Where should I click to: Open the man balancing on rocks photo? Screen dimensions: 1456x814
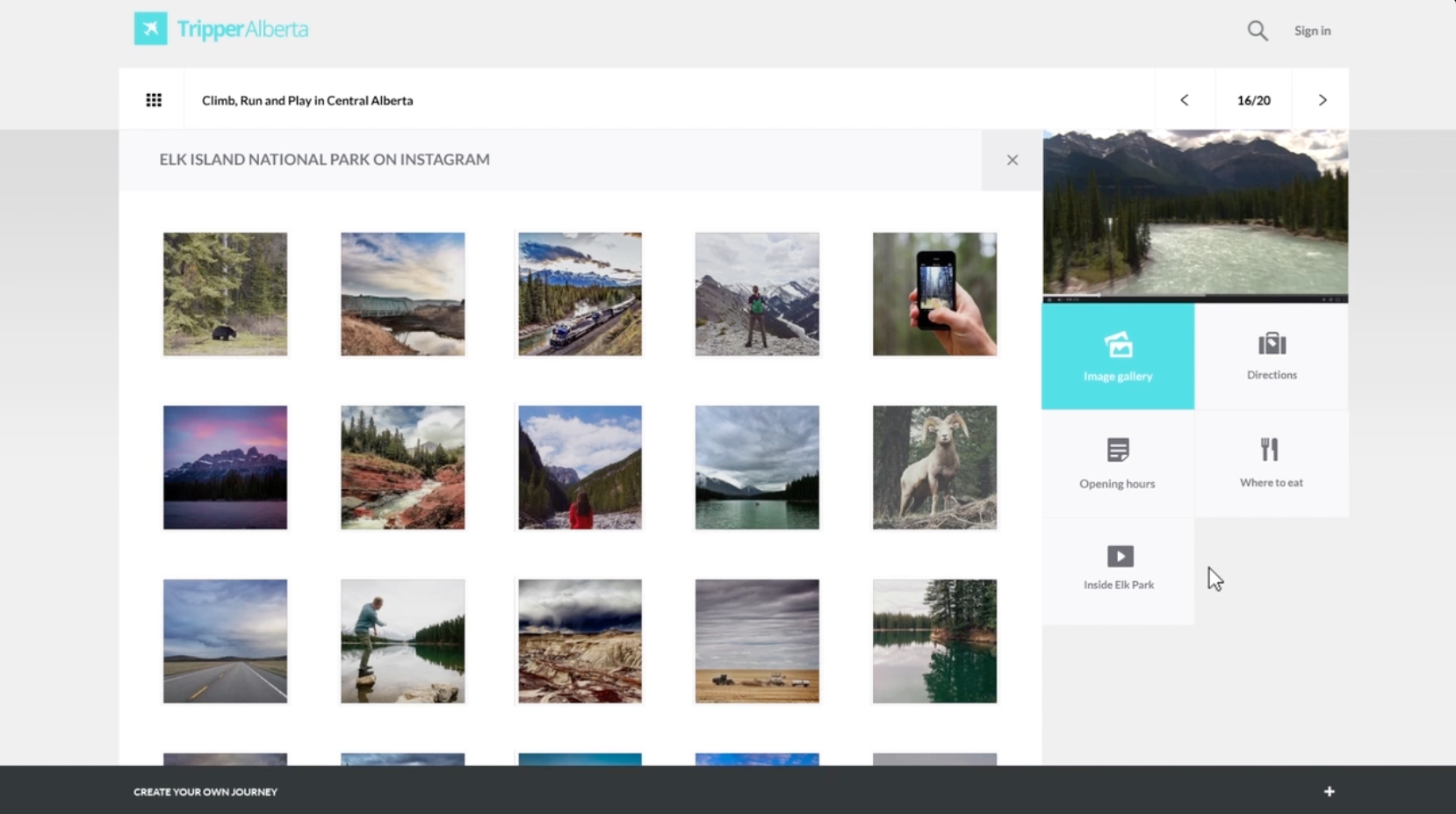click(x=402, y=641)
